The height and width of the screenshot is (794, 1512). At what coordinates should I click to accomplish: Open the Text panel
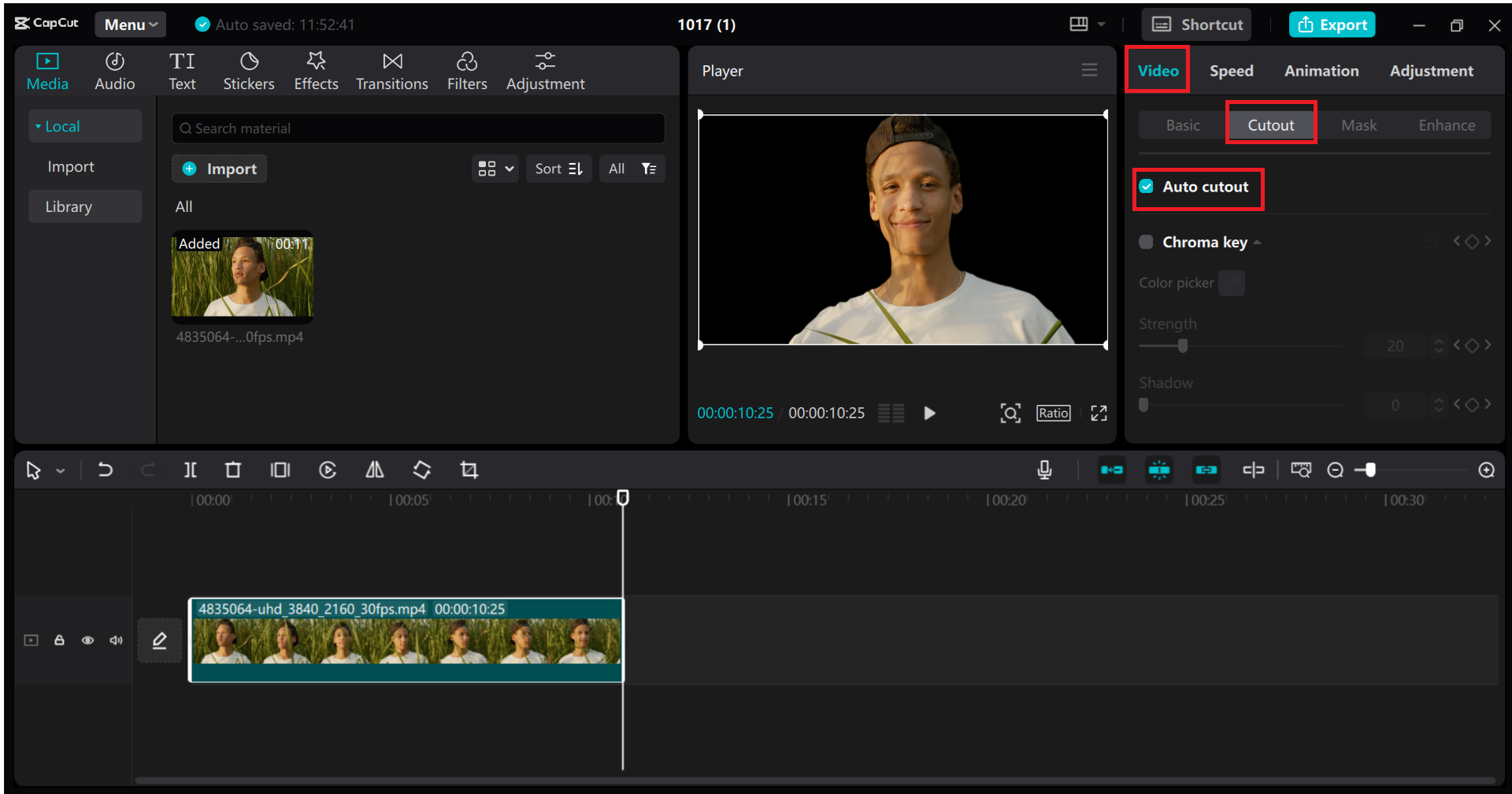pos(182,71)
